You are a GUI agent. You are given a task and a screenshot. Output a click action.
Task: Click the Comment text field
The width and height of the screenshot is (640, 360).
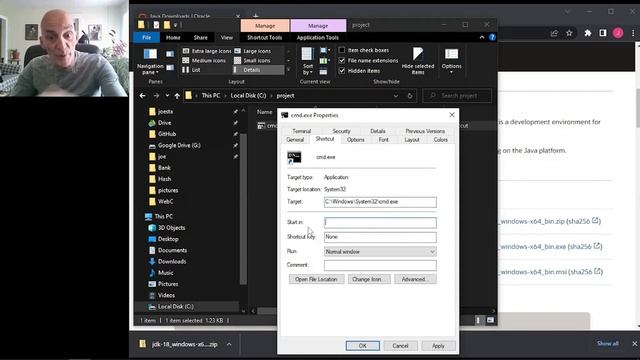tap(380, 265)
